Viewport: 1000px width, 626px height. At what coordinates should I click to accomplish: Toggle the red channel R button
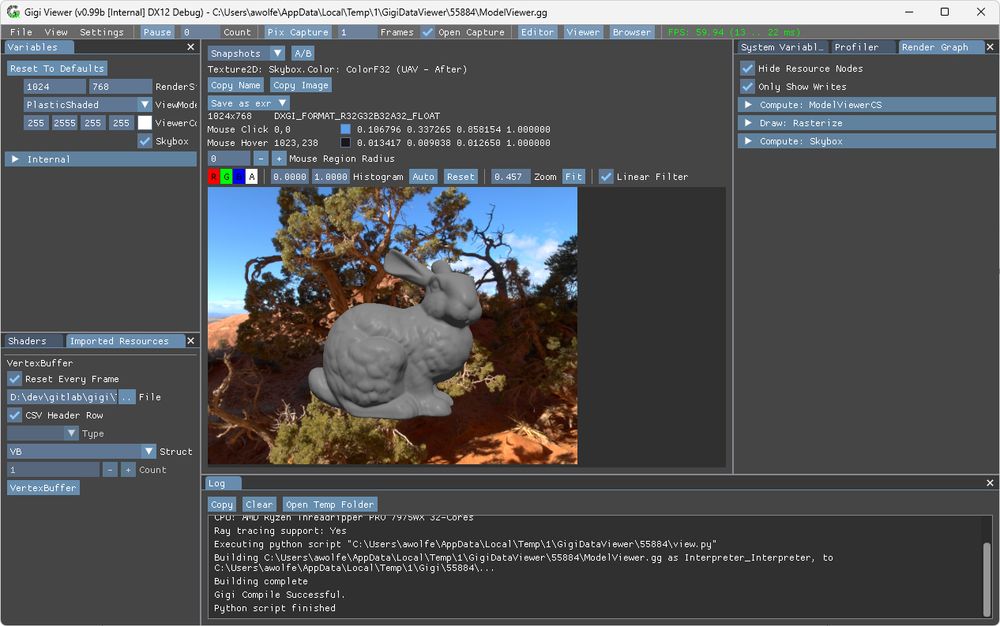213,177
